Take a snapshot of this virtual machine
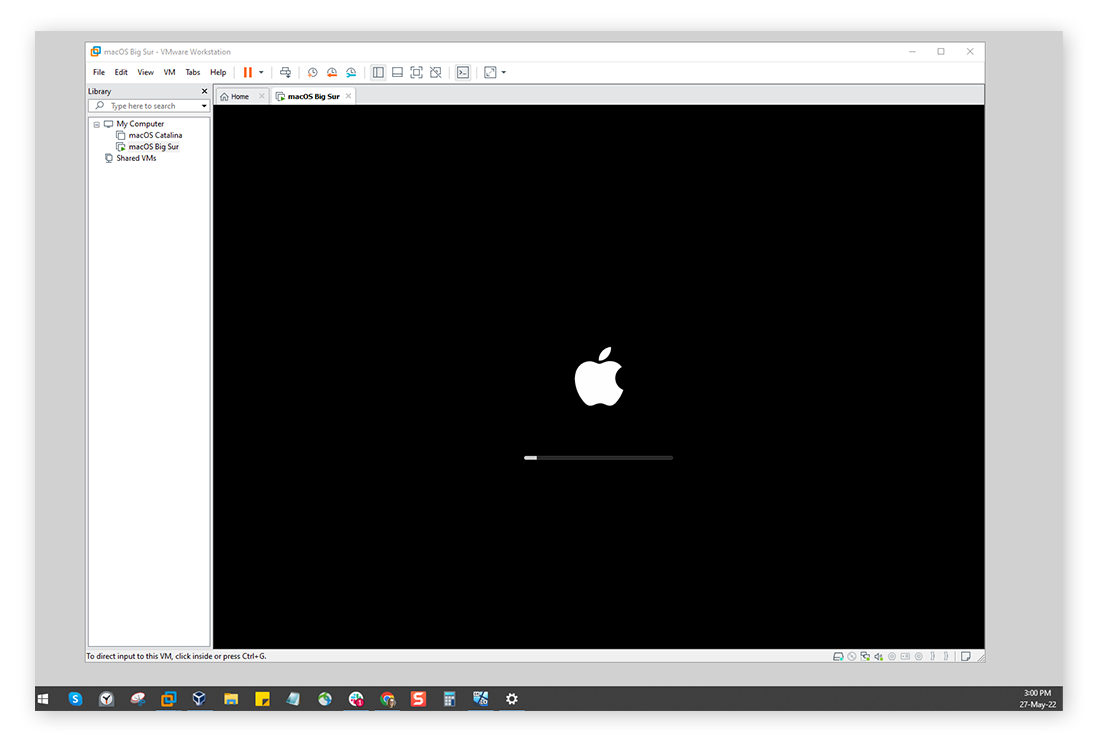Viewport: 1100px width, 746px height. click(x=312, y=72)
